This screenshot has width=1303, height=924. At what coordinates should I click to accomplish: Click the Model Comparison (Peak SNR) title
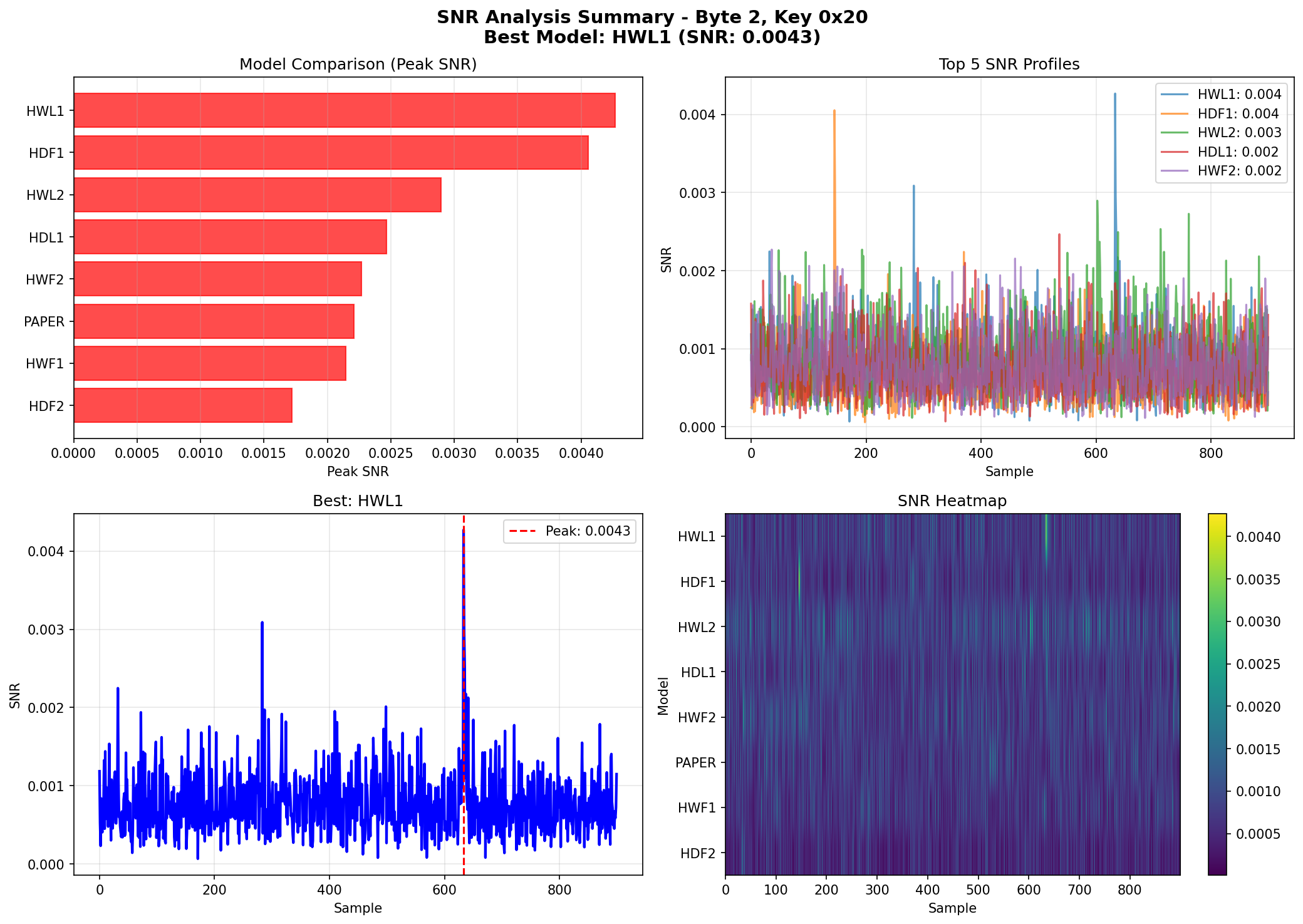tap(358, 65)
